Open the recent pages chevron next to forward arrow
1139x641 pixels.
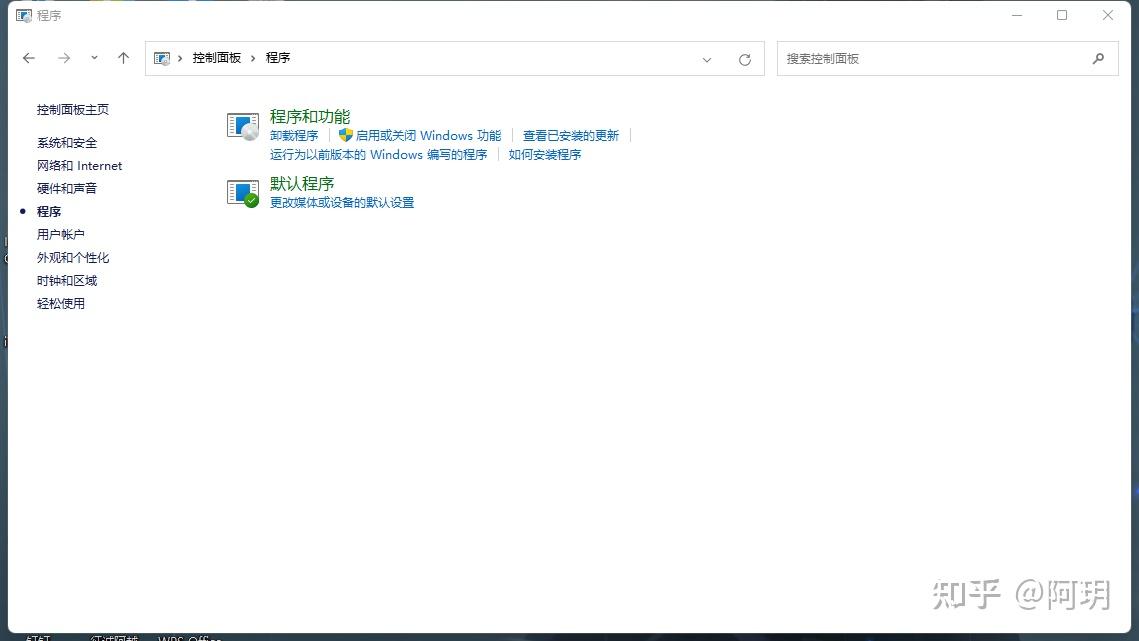[94, 58]
